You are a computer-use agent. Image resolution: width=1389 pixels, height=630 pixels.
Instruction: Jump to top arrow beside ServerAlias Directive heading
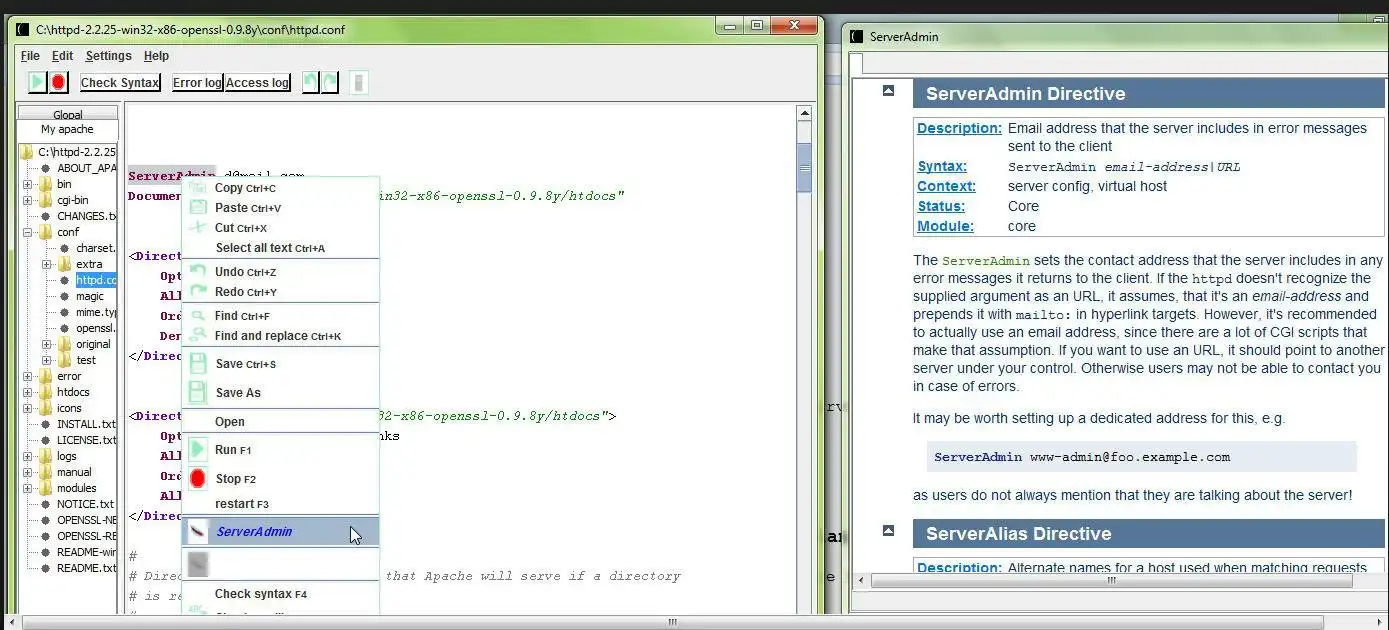[x=888, y=530]
